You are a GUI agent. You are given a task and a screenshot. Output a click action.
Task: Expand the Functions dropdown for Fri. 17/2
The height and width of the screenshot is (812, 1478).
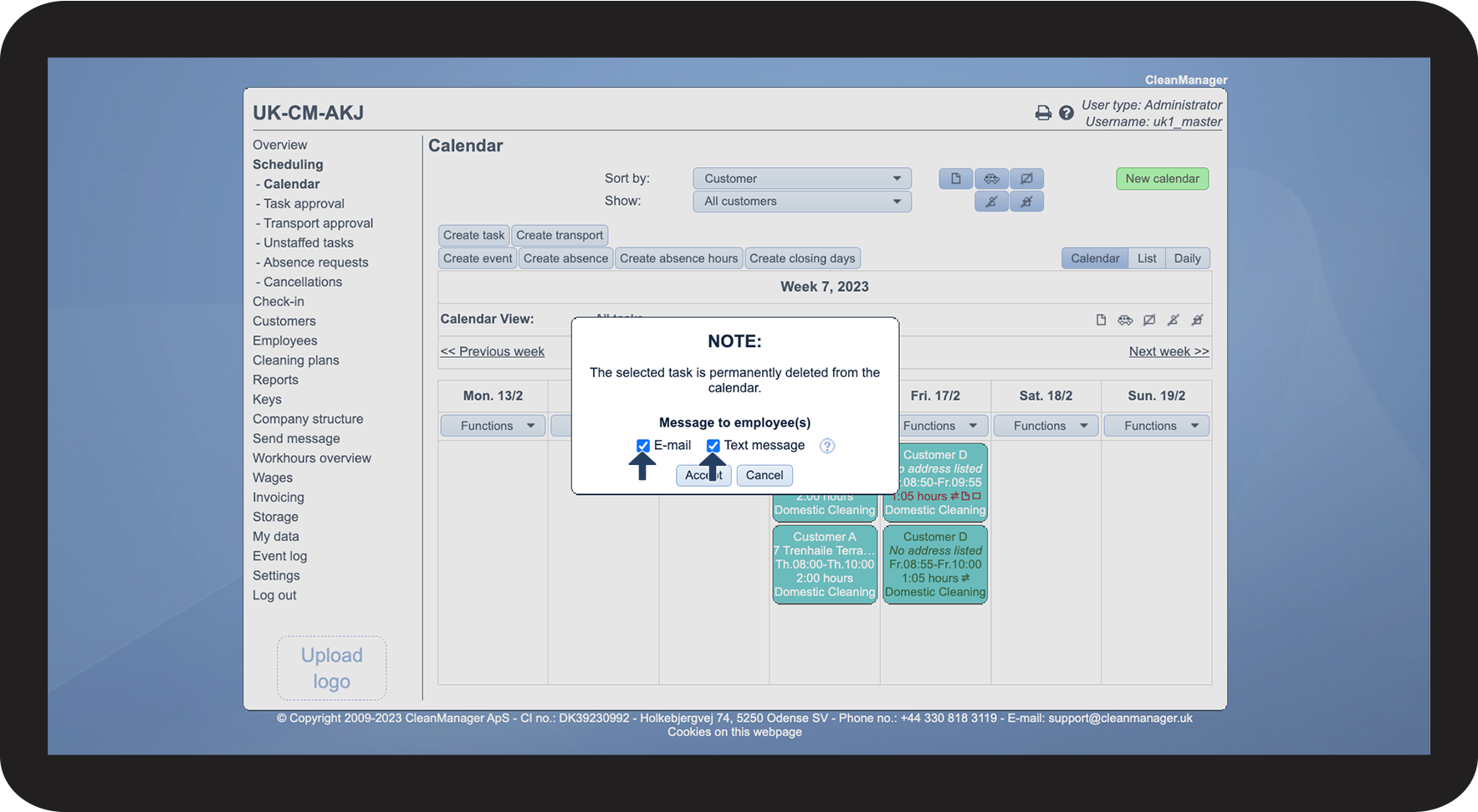[x=937, y=426]
